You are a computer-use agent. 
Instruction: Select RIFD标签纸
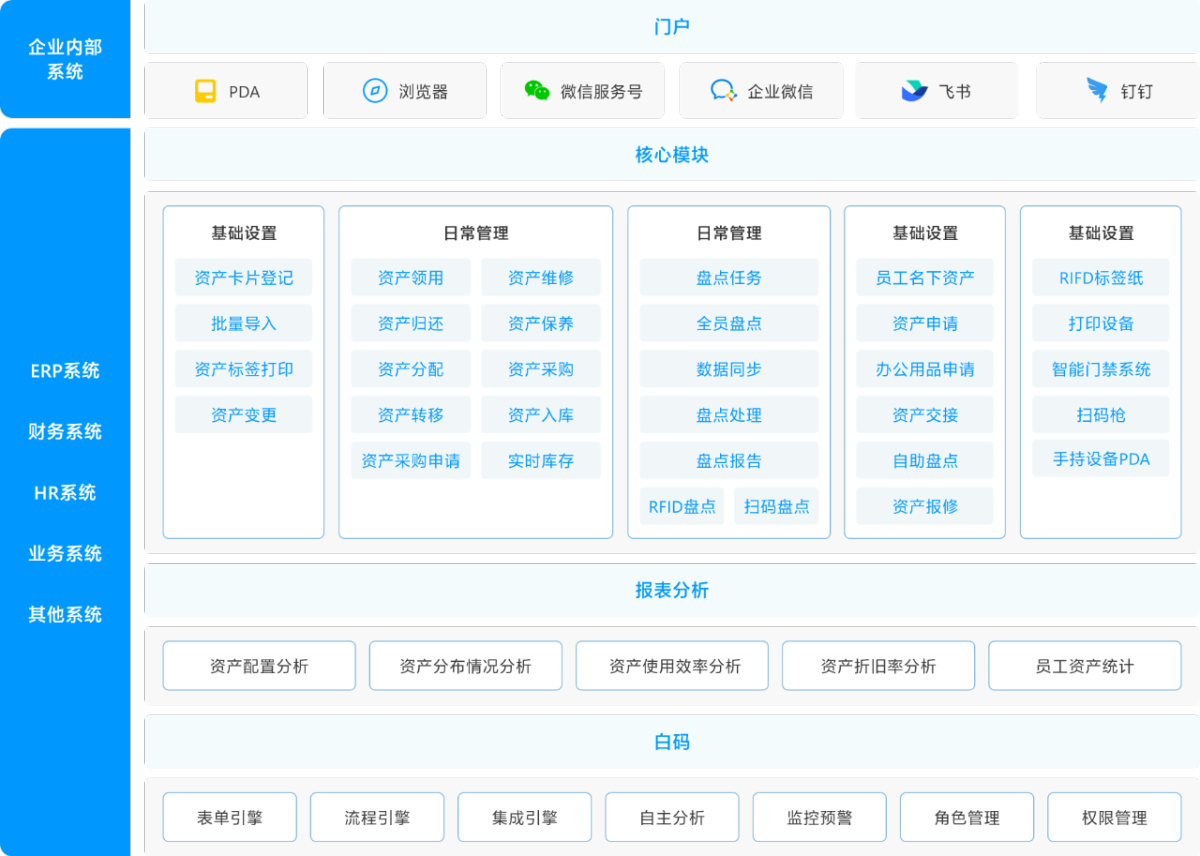click(x=1101, y=278)
